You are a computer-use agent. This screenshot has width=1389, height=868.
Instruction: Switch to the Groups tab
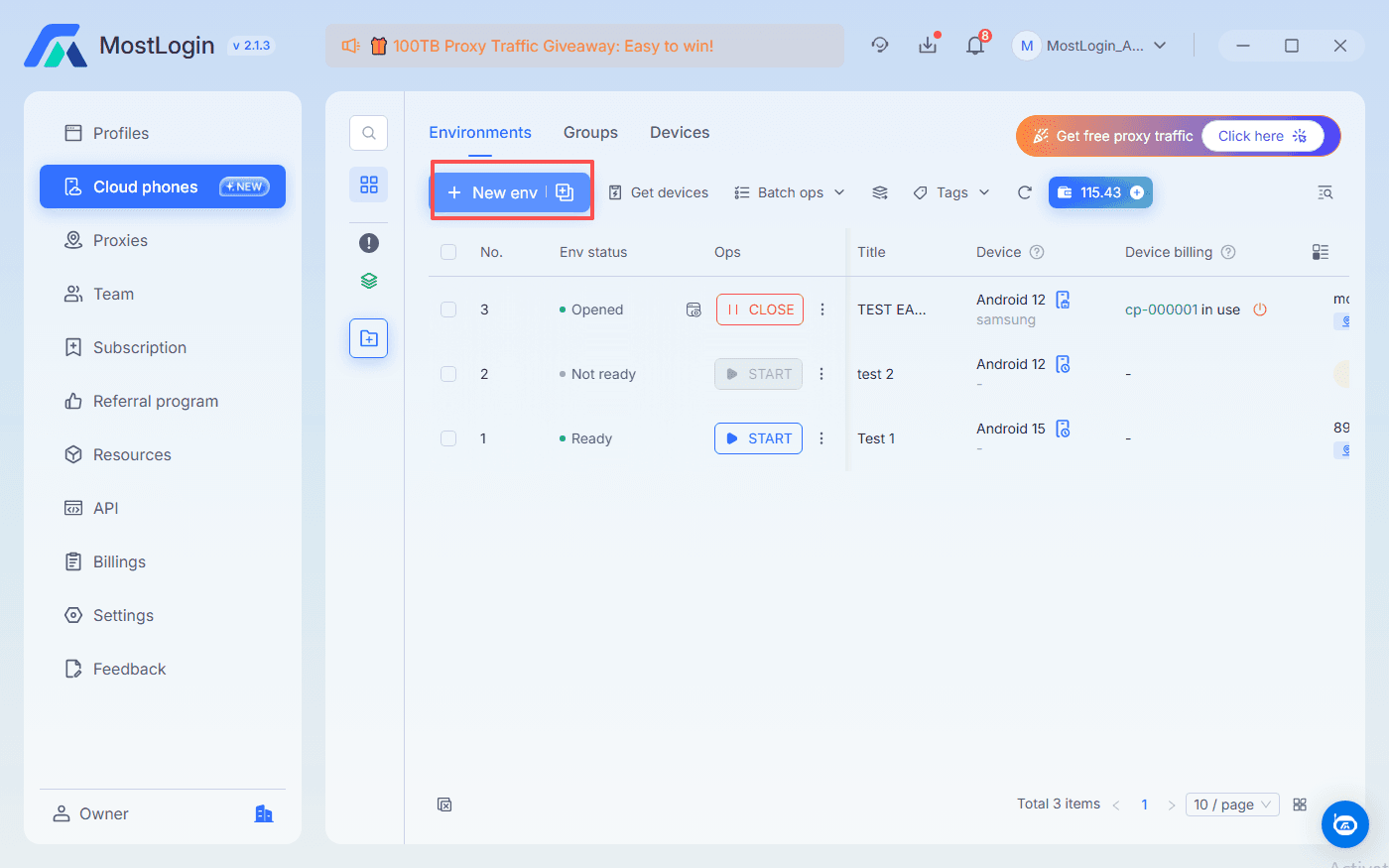pyautogui.click(x=590, y=133)
